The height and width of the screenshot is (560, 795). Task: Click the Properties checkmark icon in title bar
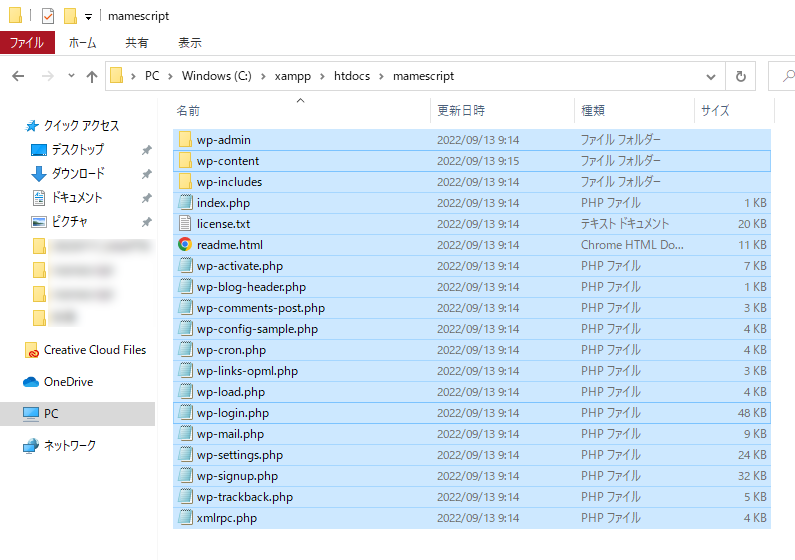click(x=49, y=16)
